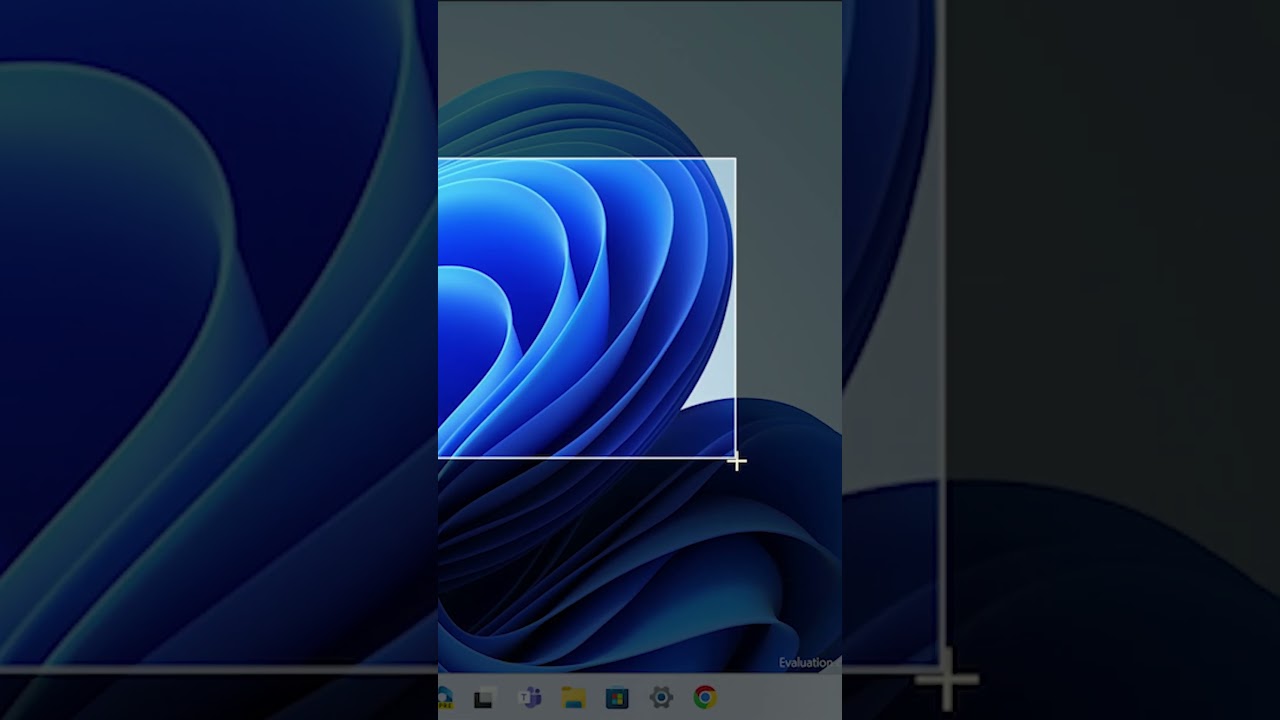
Task: Open File Explorer folder icon
Action: click(573, 697)
